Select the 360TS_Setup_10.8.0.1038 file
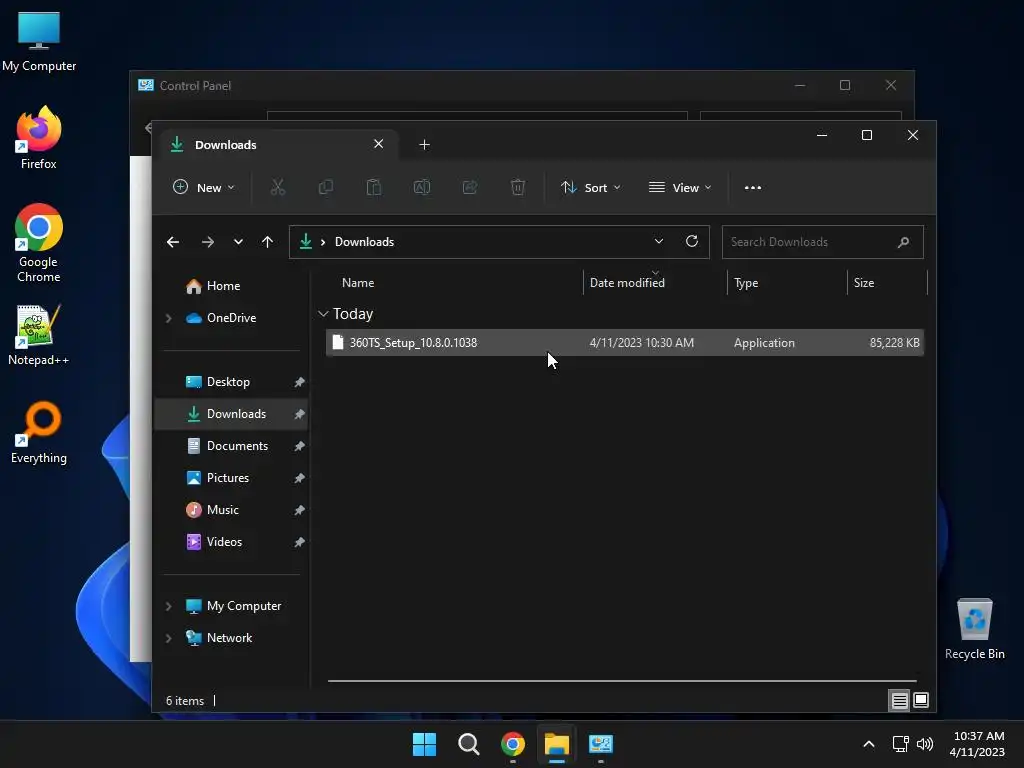This screenshot has width=1024, height=768. tap(625, 343)
